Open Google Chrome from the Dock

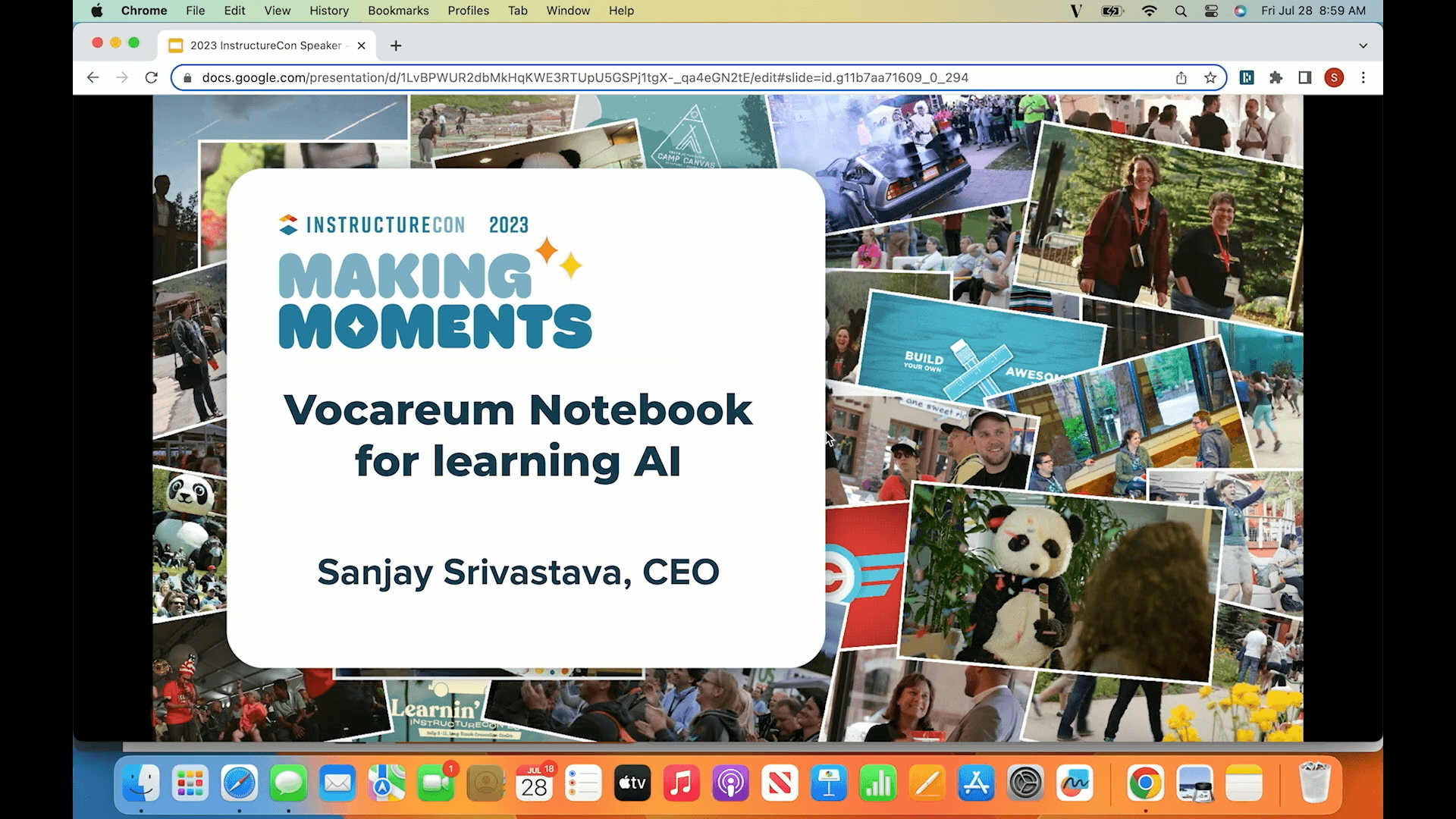tap(1145, 783)
